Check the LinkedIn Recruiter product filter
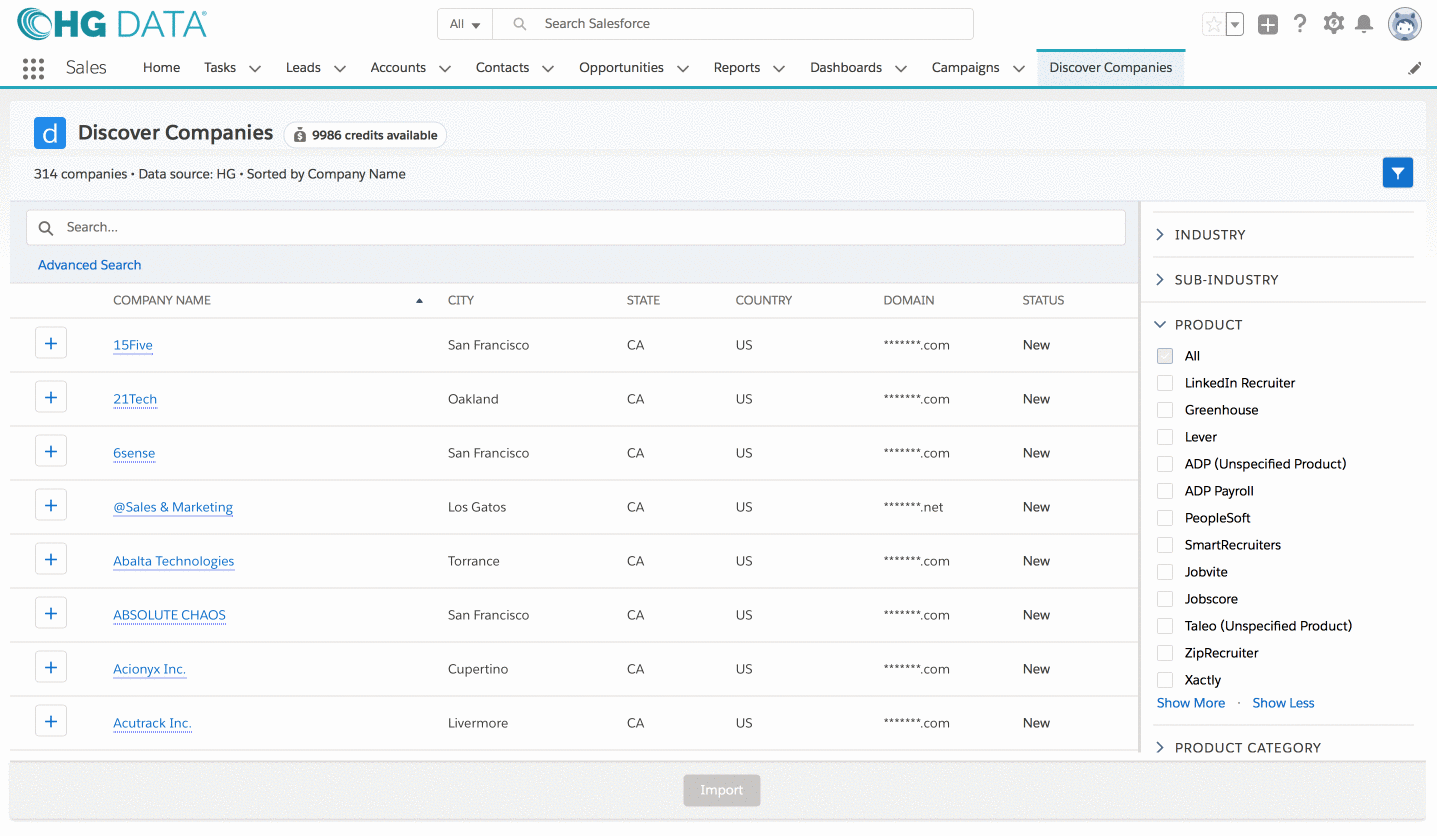The width and height of the screenshot is (1437, 836). 1165,383
